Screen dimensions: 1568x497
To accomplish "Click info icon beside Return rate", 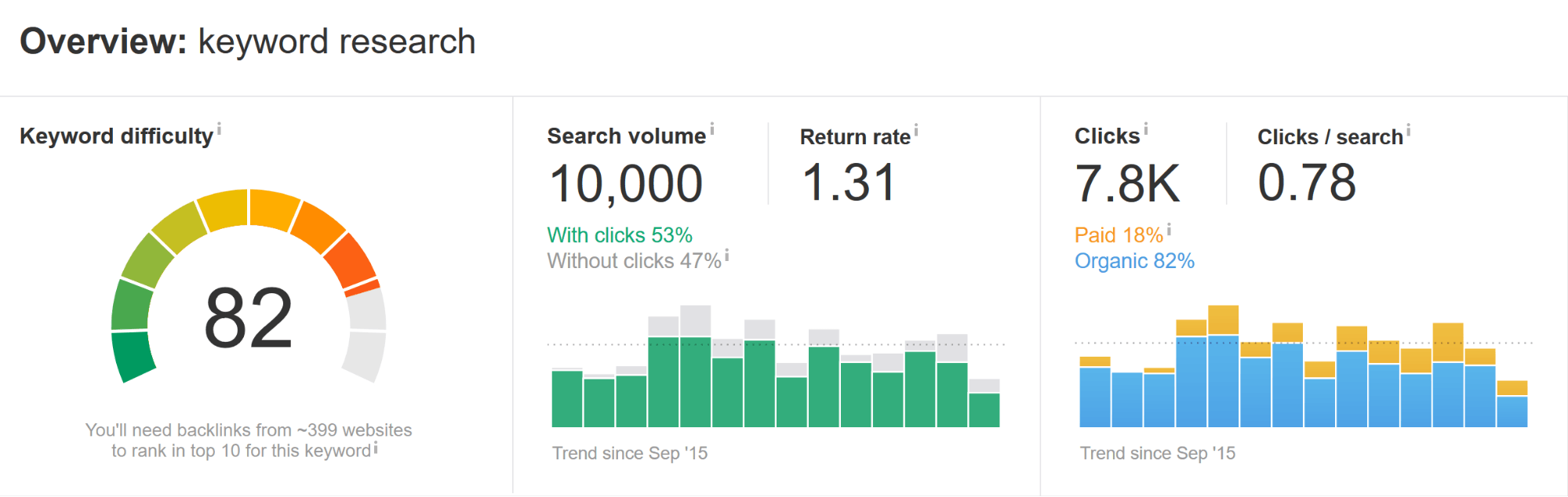I will tap(916, 130).
